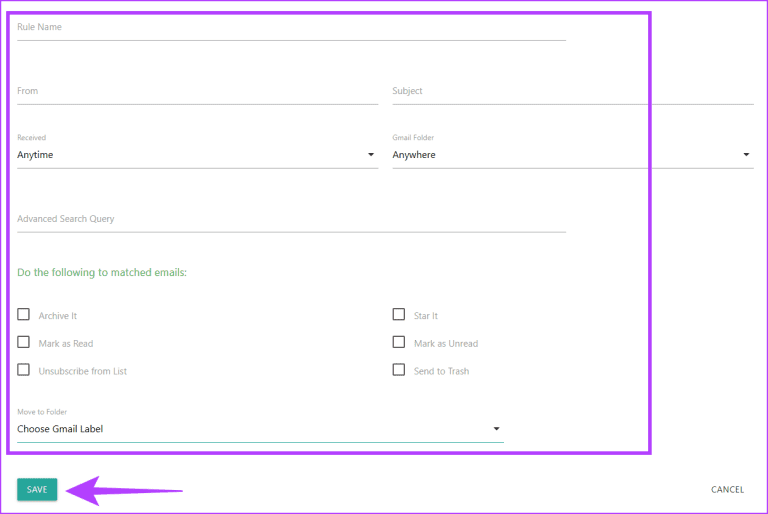
Task: Enable the Archive It checkbox
Action: tap(23, 315)
